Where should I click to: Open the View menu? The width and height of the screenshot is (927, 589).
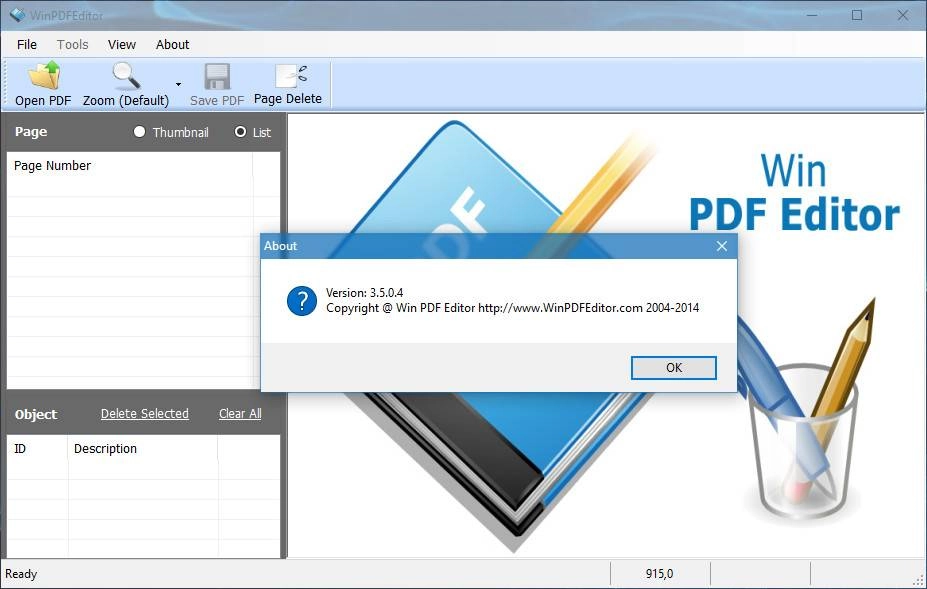(122, 44)
